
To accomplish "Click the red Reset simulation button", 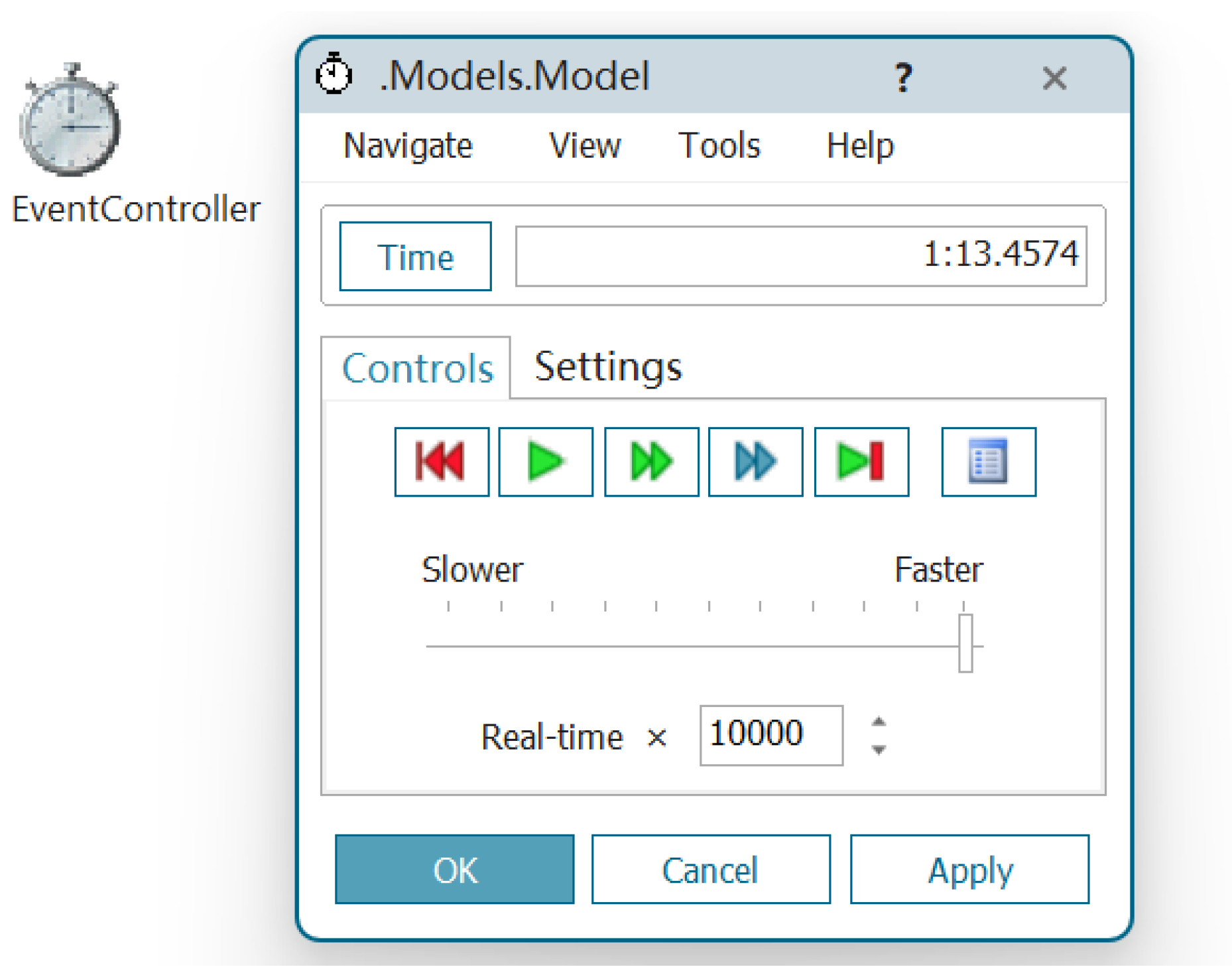I will 441,462.
